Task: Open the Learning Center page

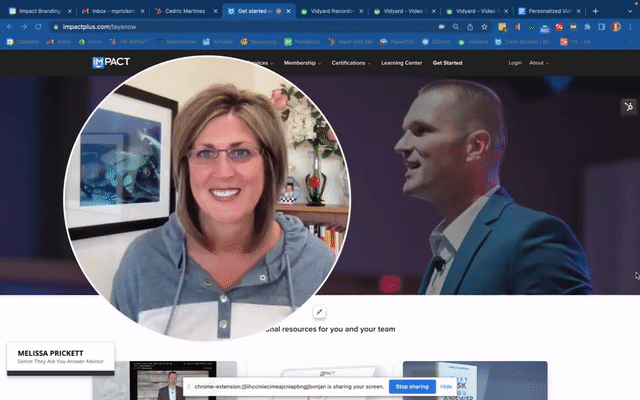Action: [402, 63]
